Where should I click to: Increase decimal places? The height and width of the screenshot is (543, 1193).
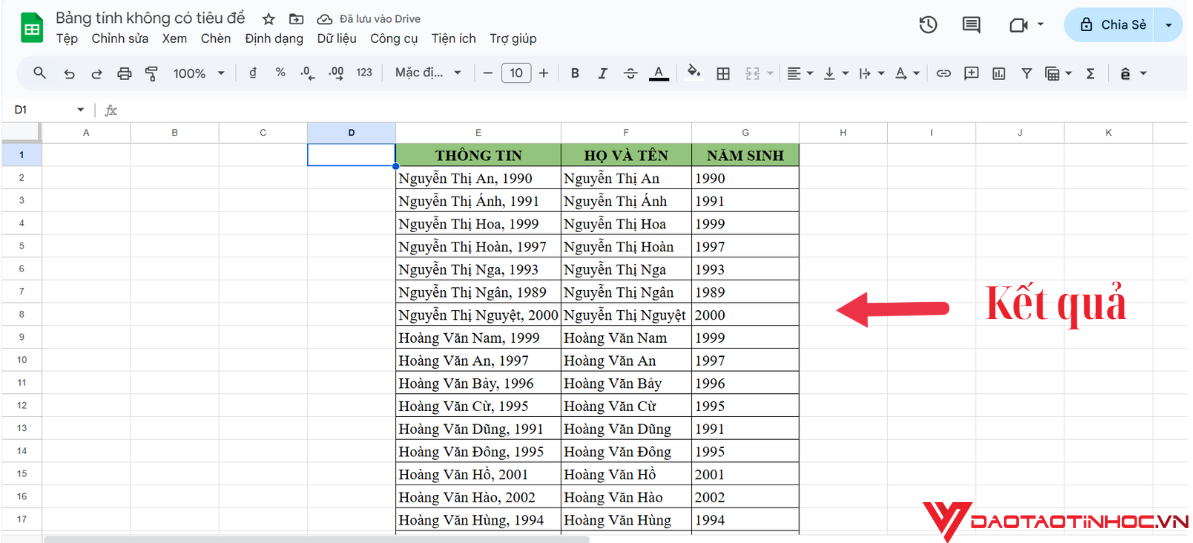[x=336, y=73]
